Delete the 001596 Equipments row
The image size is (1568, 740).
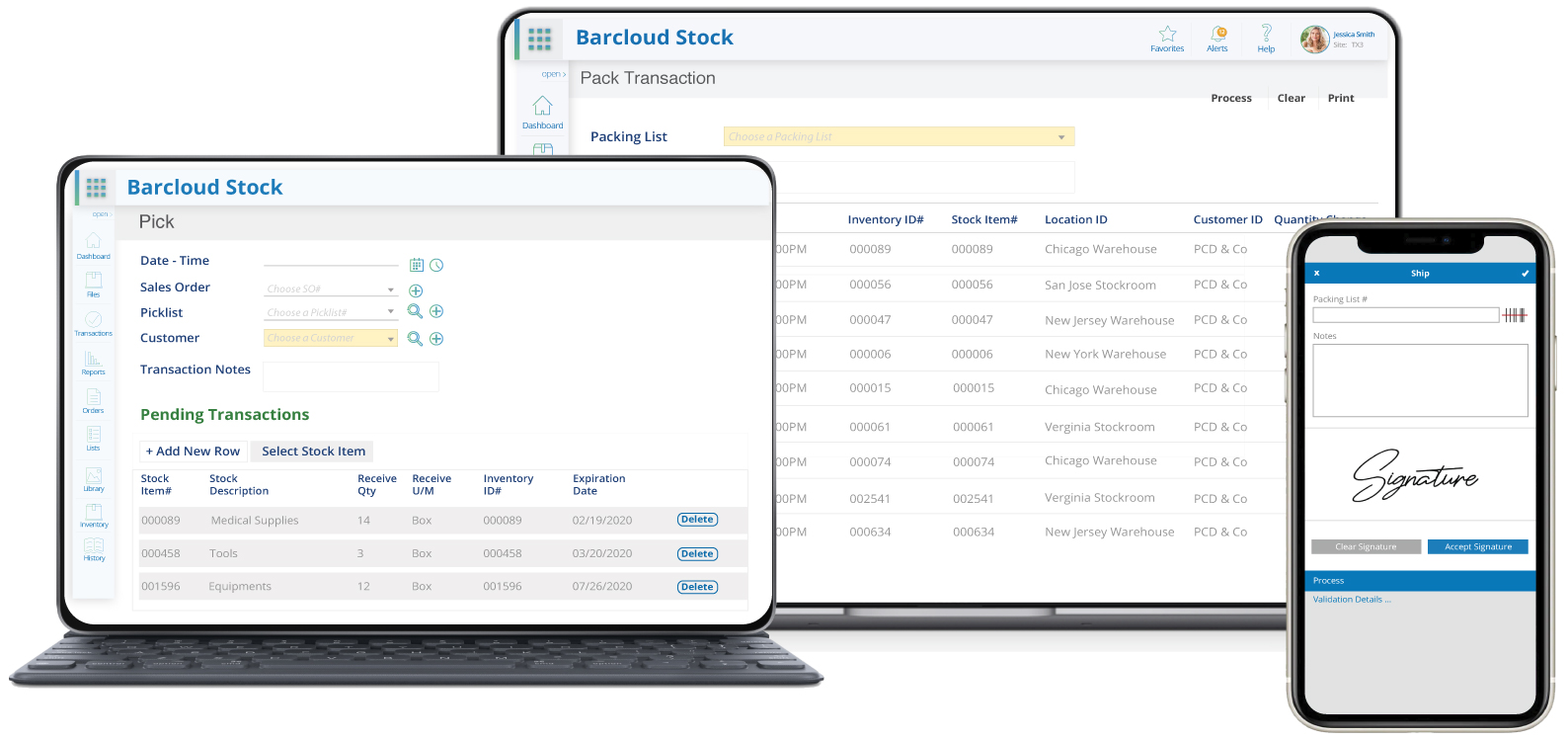click(697, 587)
